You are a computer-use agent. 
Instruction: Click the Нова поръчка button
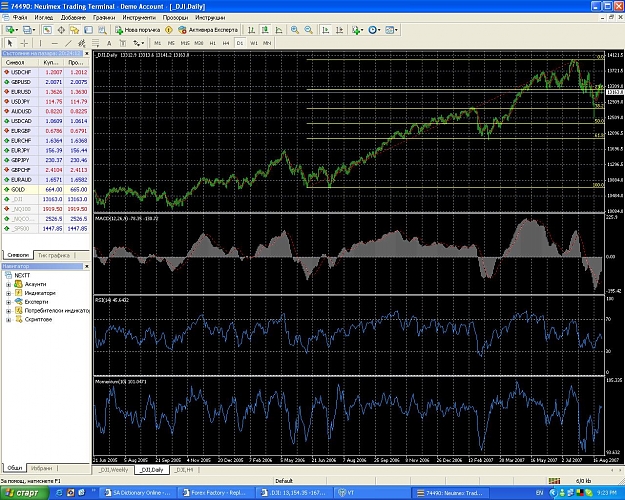138,30
